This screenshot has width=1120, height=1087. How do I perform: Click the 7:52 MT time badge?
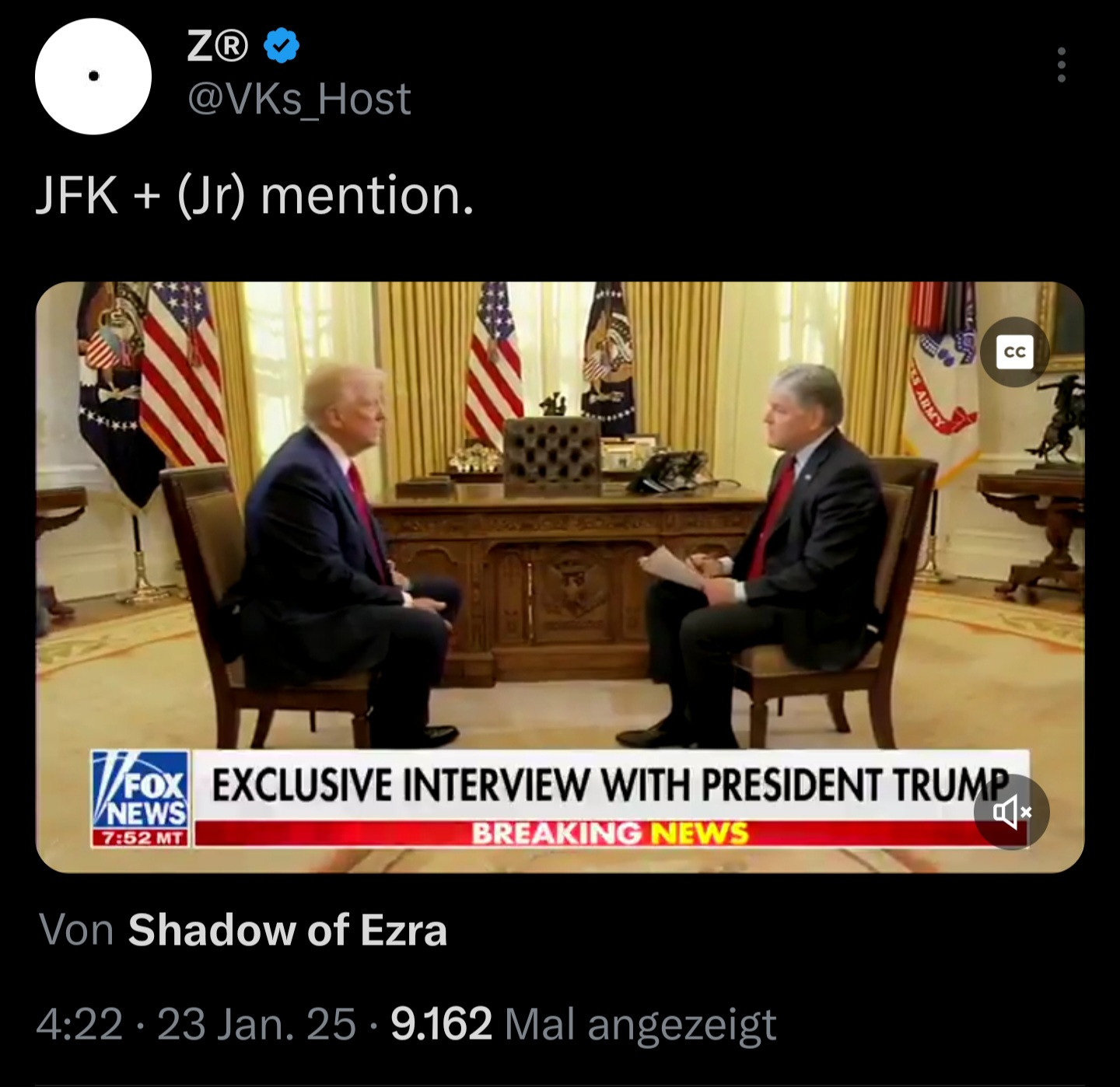coord(141,838)
